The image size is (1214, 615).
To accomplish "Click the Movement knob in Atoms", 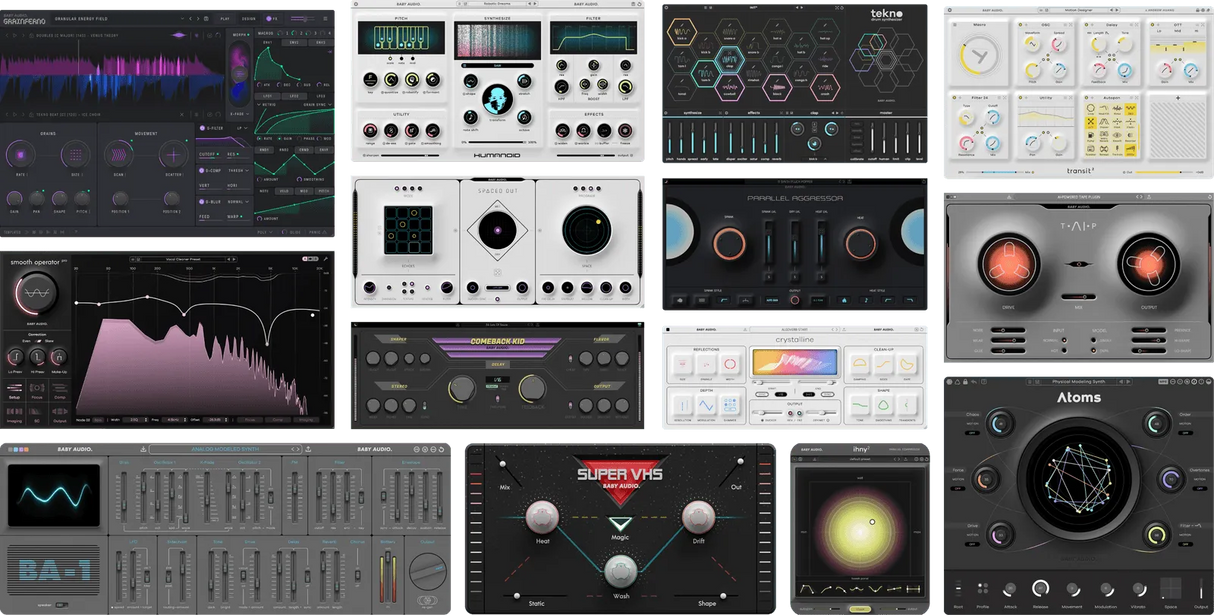I will (1073, 589).
